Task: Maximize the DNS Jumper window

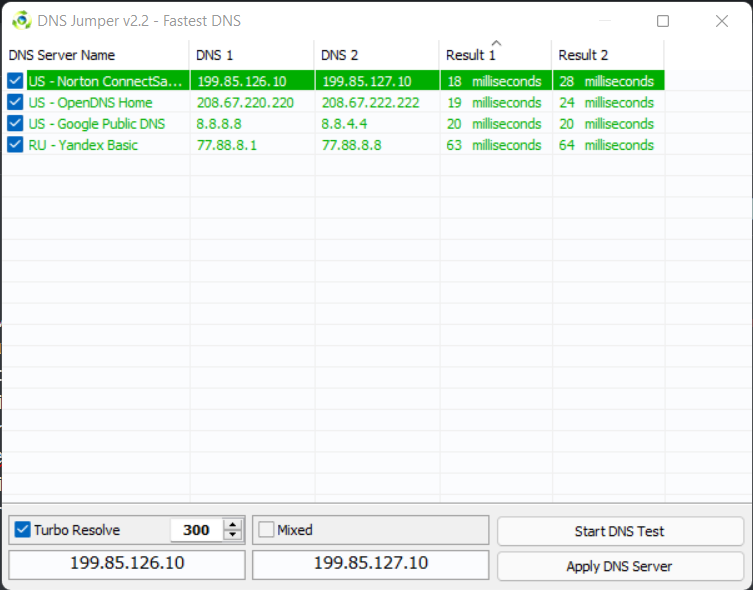Action: tap(663, 21)
